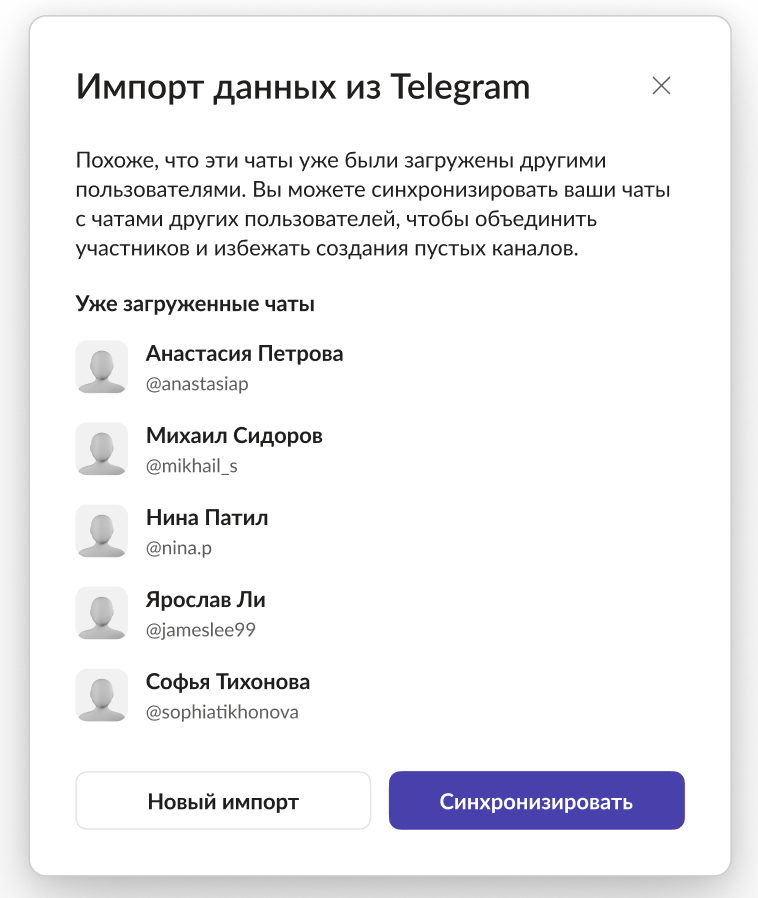
Task: Dismiss the dialog with the X icon
Action: pos(662,86)
